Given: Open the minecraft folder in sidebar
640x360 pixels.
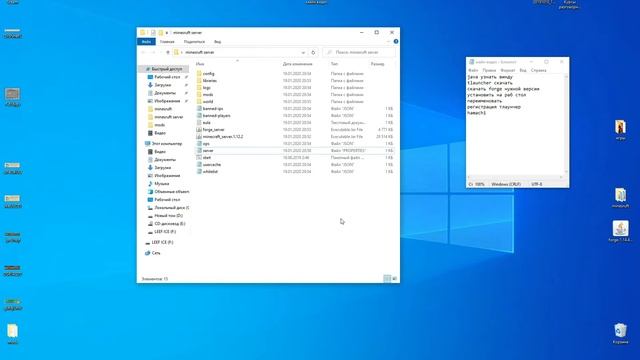Looking at the screenshot, I should click(x=163, y=109).
